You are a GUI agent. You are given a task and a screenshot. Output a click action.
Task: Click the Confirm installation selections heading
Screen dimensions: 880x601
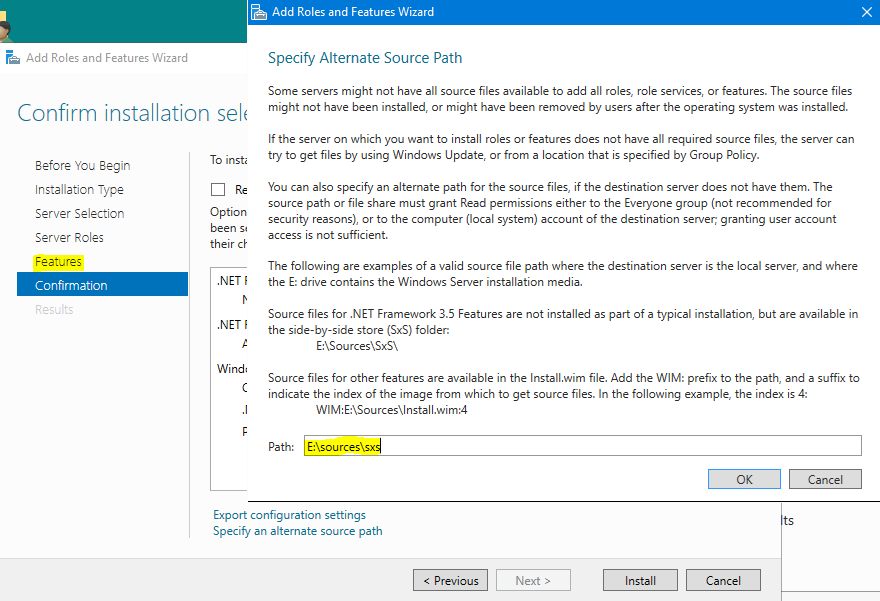pos(132,113)
